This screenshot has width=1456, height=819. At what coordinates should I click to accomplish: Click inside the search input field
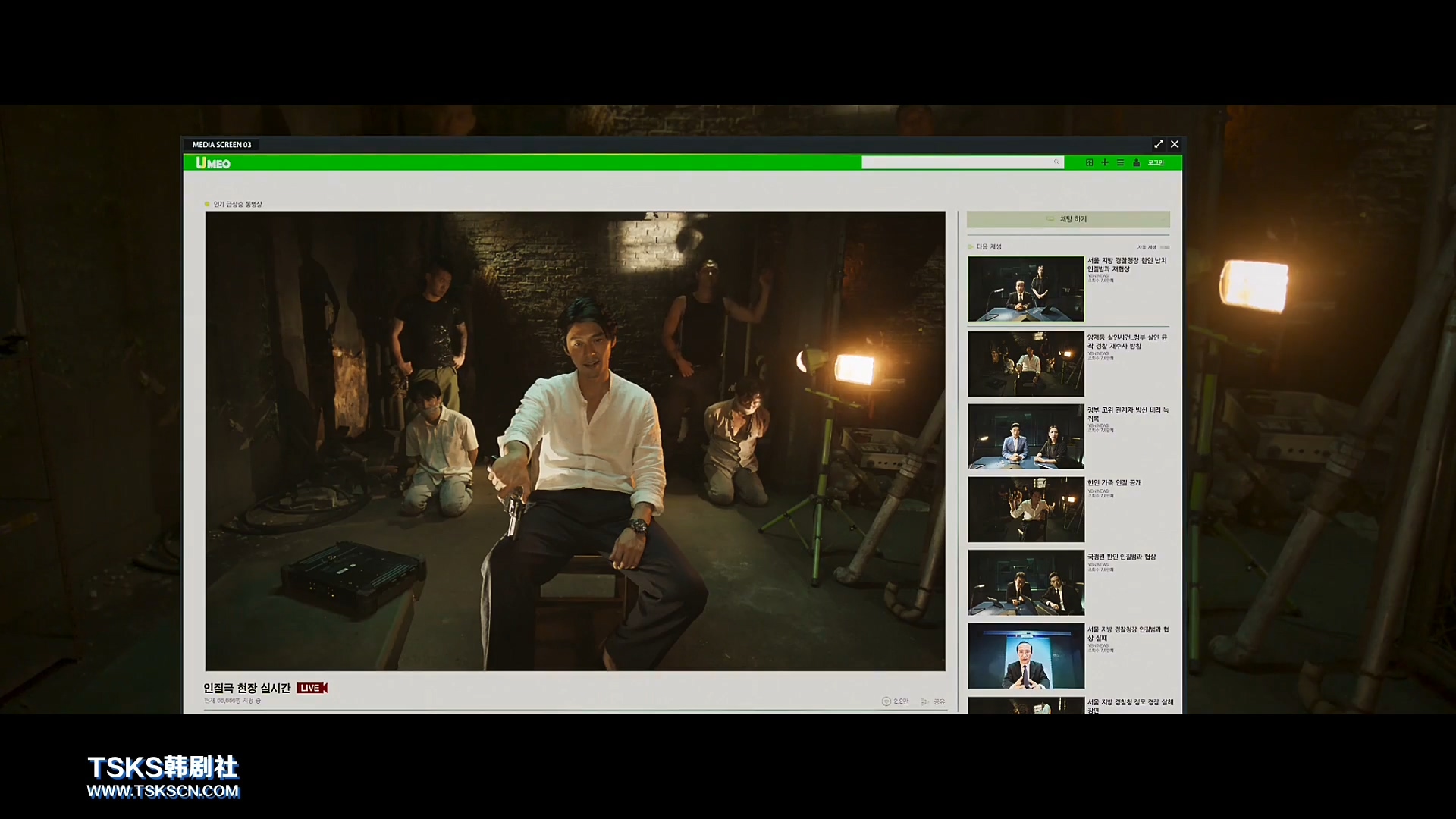tap(955, 162)
